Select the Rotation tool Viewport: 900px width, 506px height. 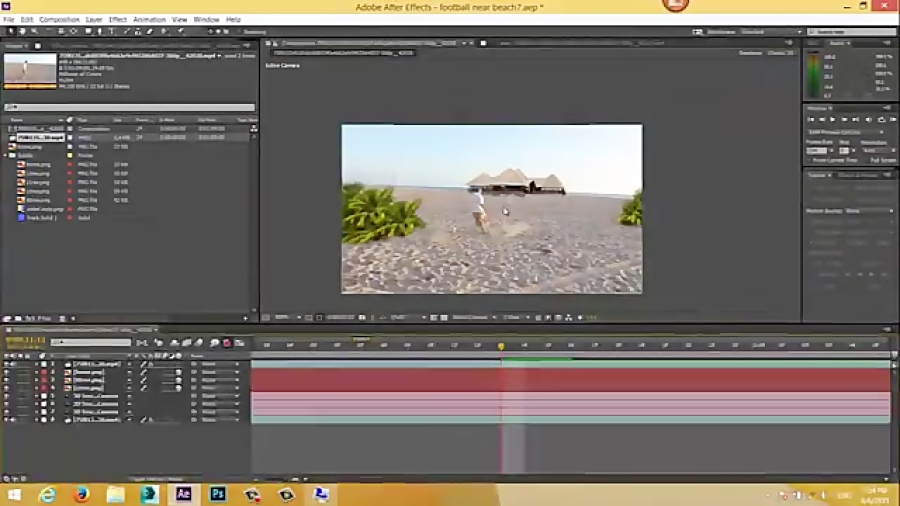pos(49,32)
